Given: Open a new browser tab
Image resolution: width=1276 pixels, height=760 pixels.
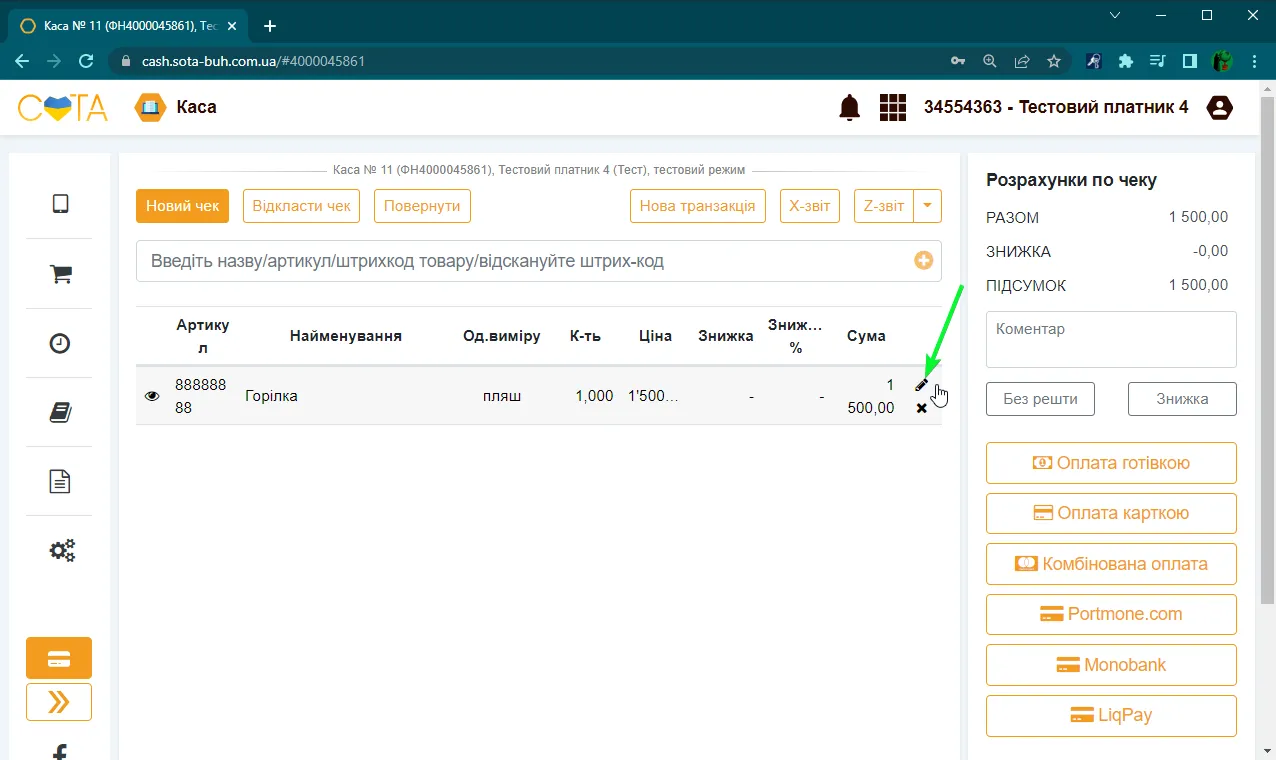Looking at the screenshot, I should click(270, 26).
